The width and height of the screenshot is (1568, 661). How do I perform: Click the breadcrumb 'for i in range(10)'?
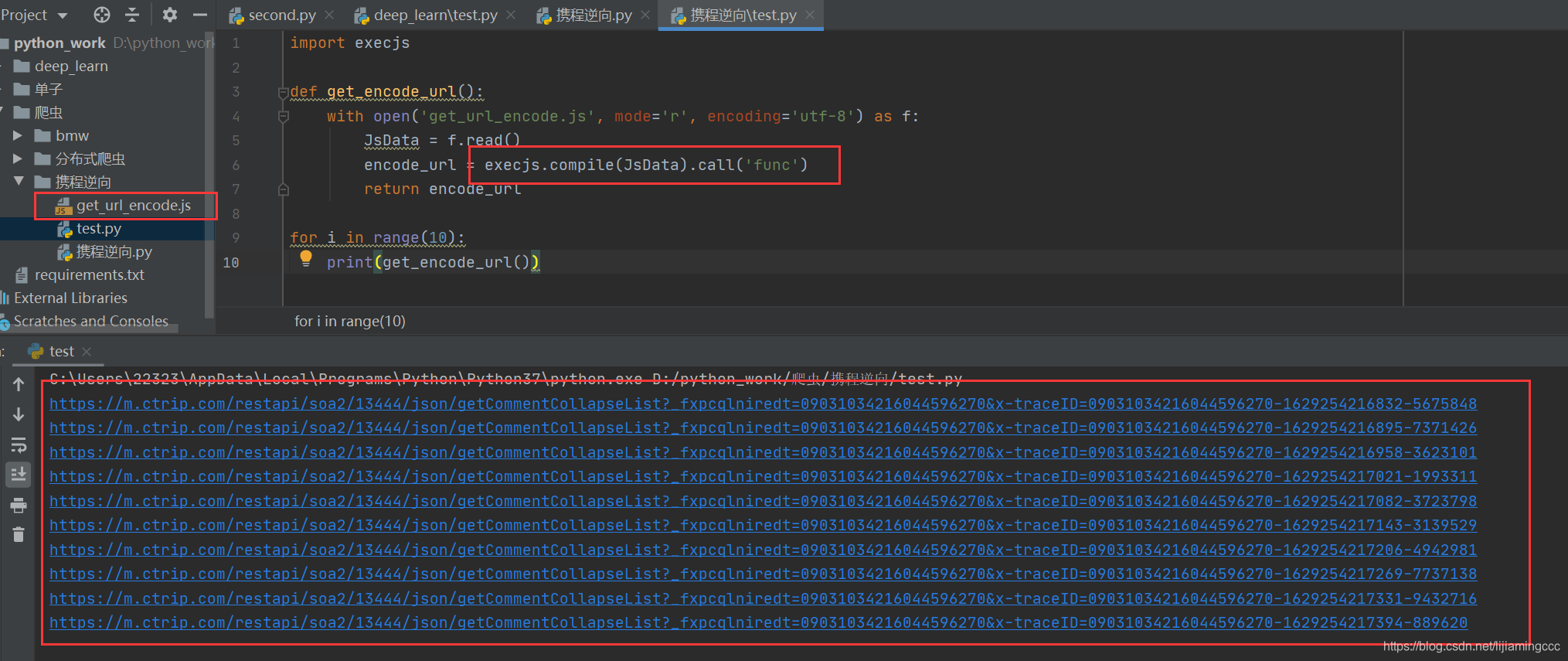350,321
